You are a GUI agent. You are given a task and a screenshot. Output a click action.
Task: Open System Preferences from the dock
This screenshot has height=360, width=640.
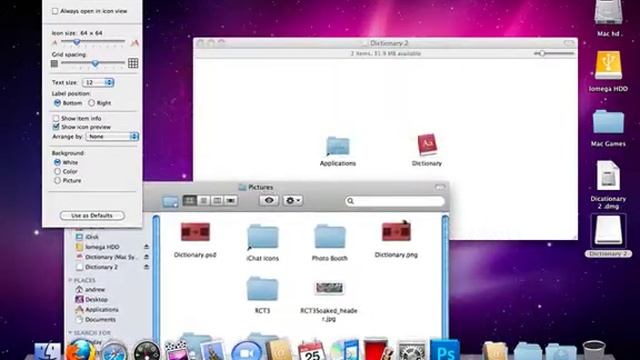411,351
